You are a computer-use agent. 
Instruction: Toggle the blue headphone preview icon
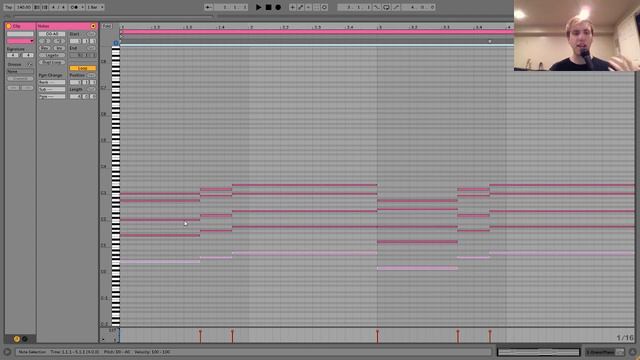click(116, 43)
